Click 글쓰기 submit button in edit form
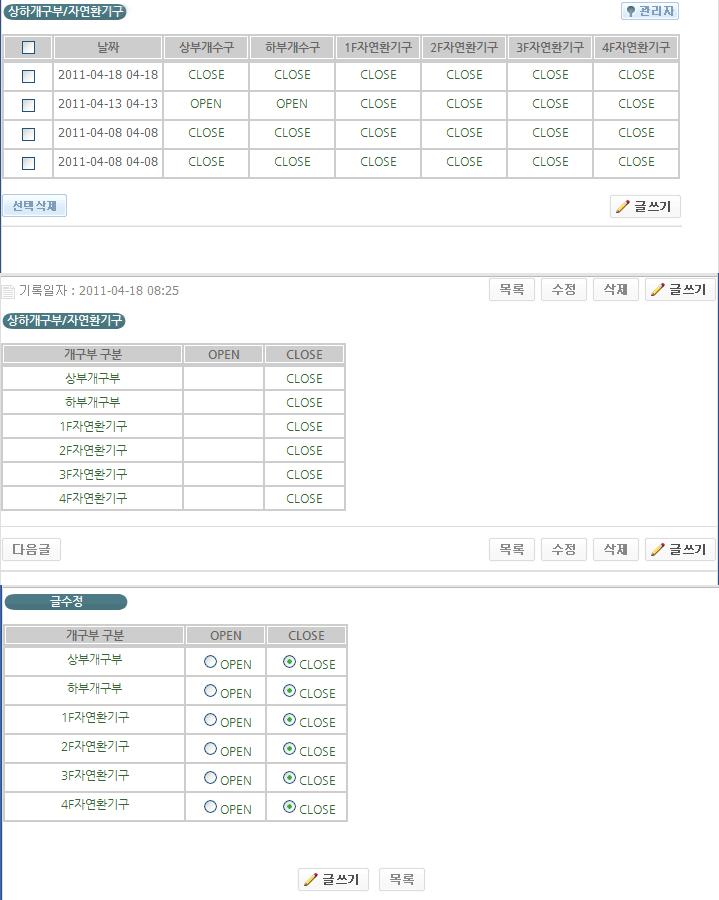 pyautogui.click(x=334, y=880)
